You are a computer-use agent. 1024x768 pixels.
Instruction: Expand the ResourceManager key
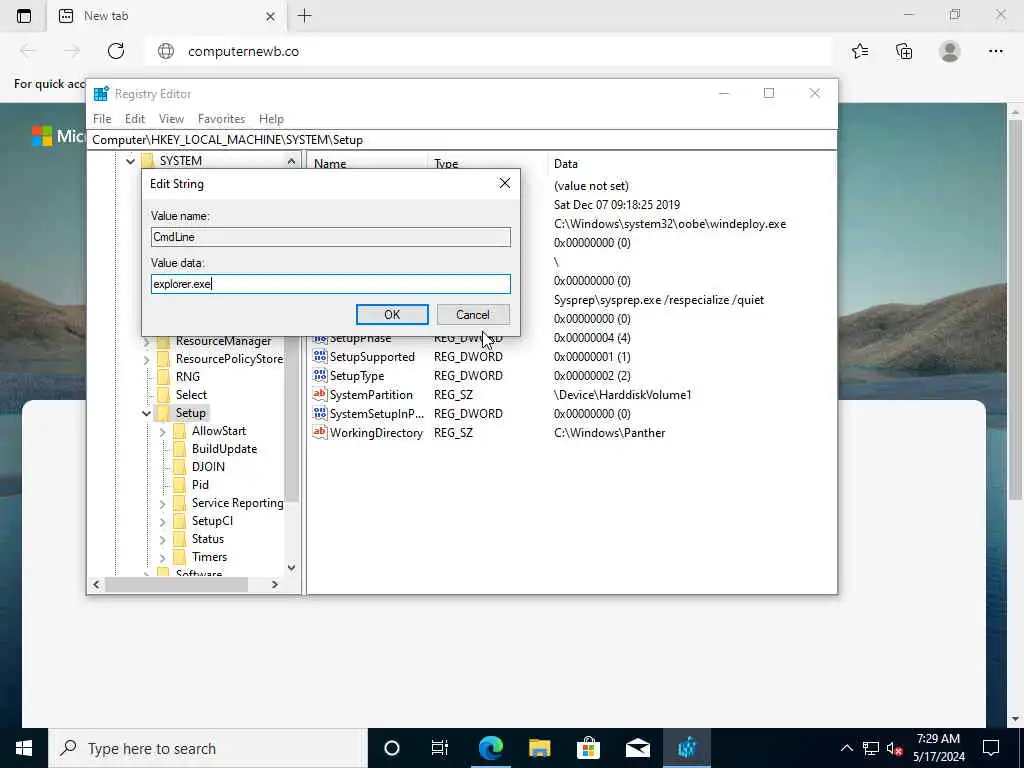pos(146,341)
